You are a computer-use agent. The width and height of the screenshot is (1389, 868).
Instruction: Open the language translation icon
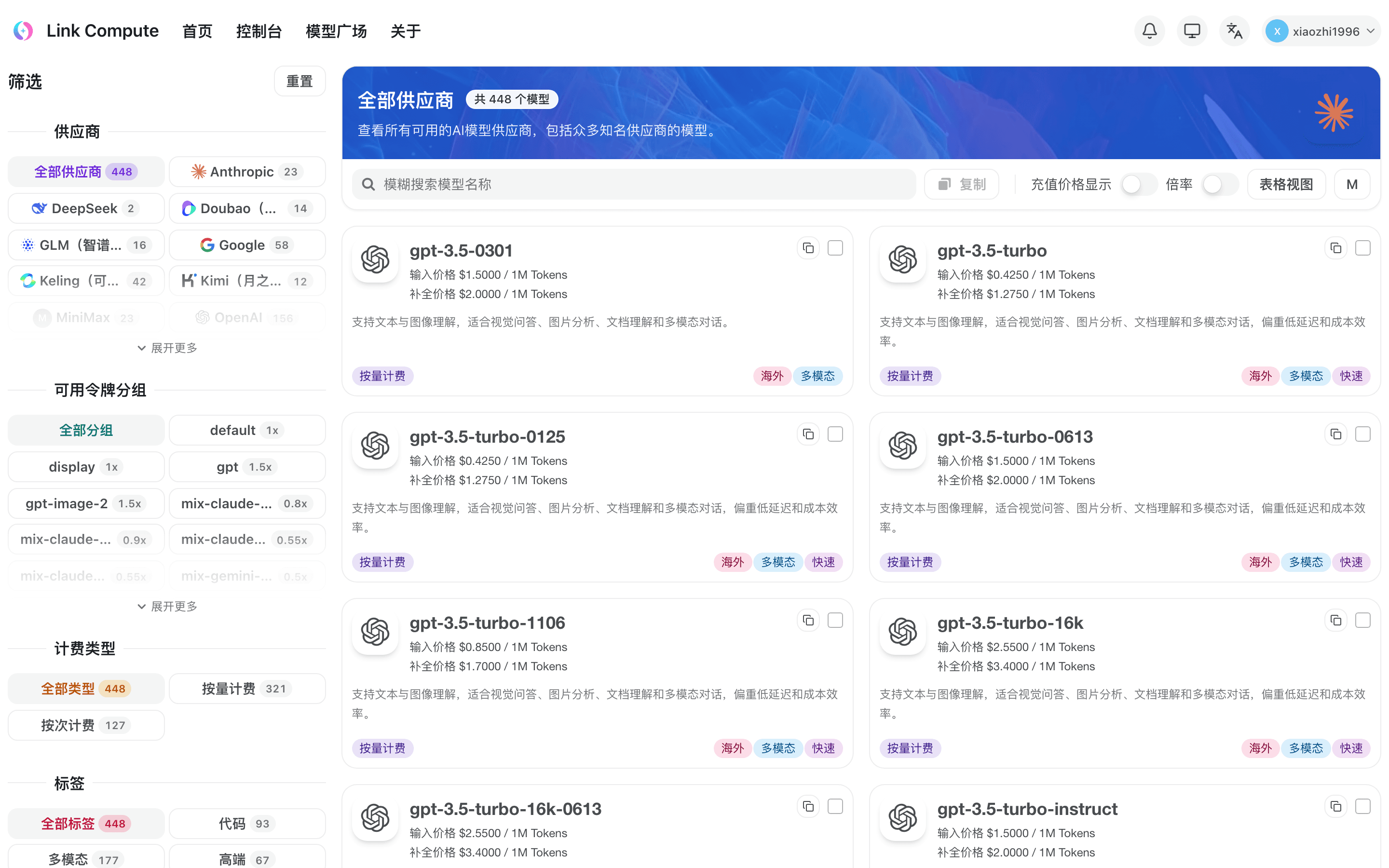[x=1234, y=31]
